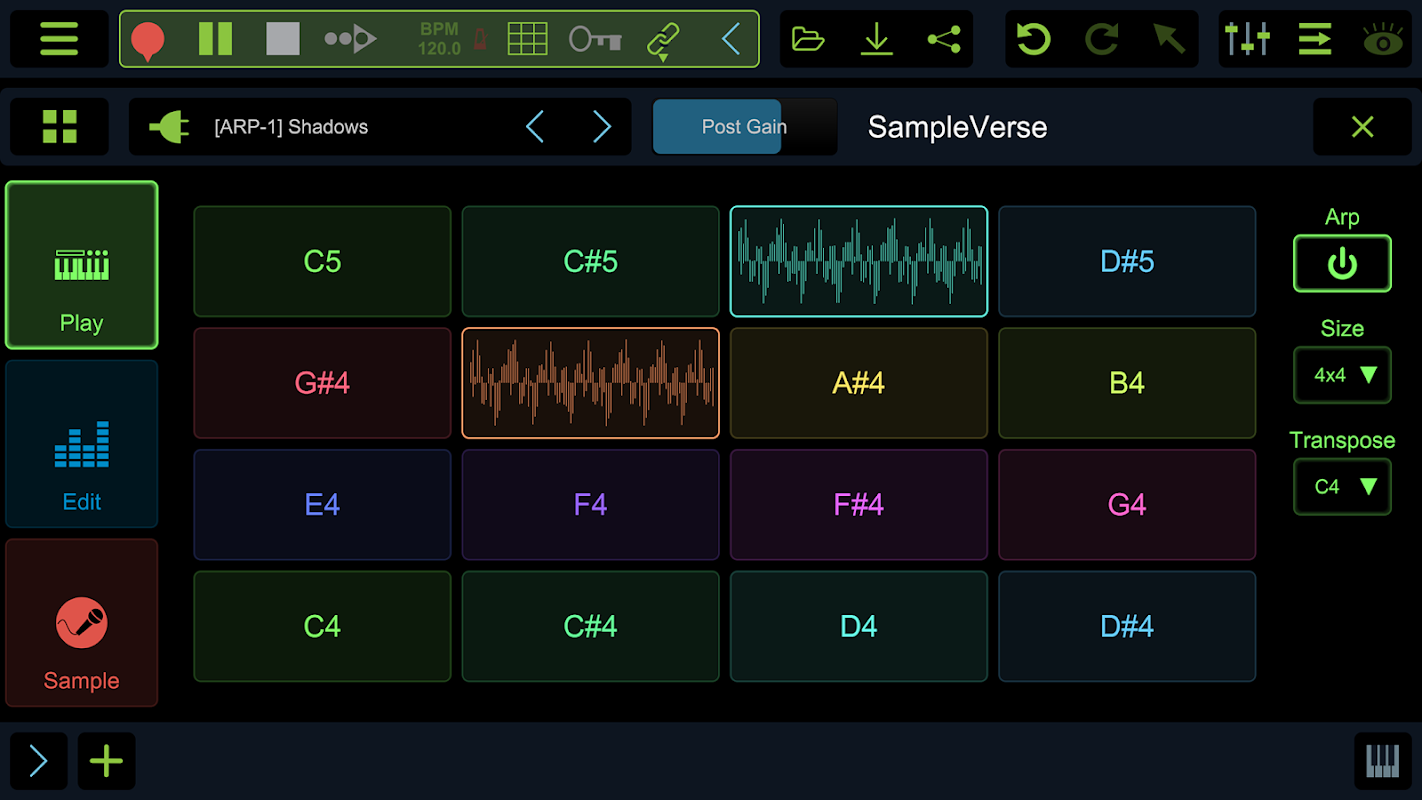Select next preset after Shadows
Screen dimensions: 1422x800
point(601,127)
